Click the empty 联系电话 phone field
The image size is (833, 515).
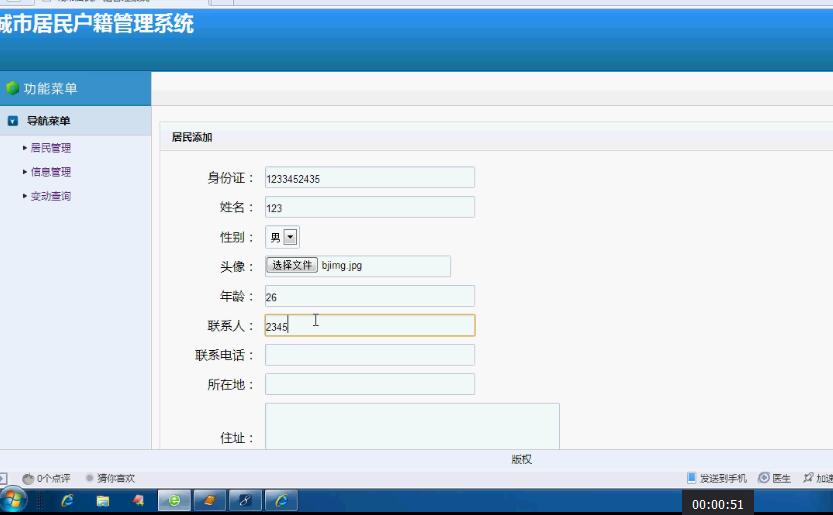click(x=370, y=355)
